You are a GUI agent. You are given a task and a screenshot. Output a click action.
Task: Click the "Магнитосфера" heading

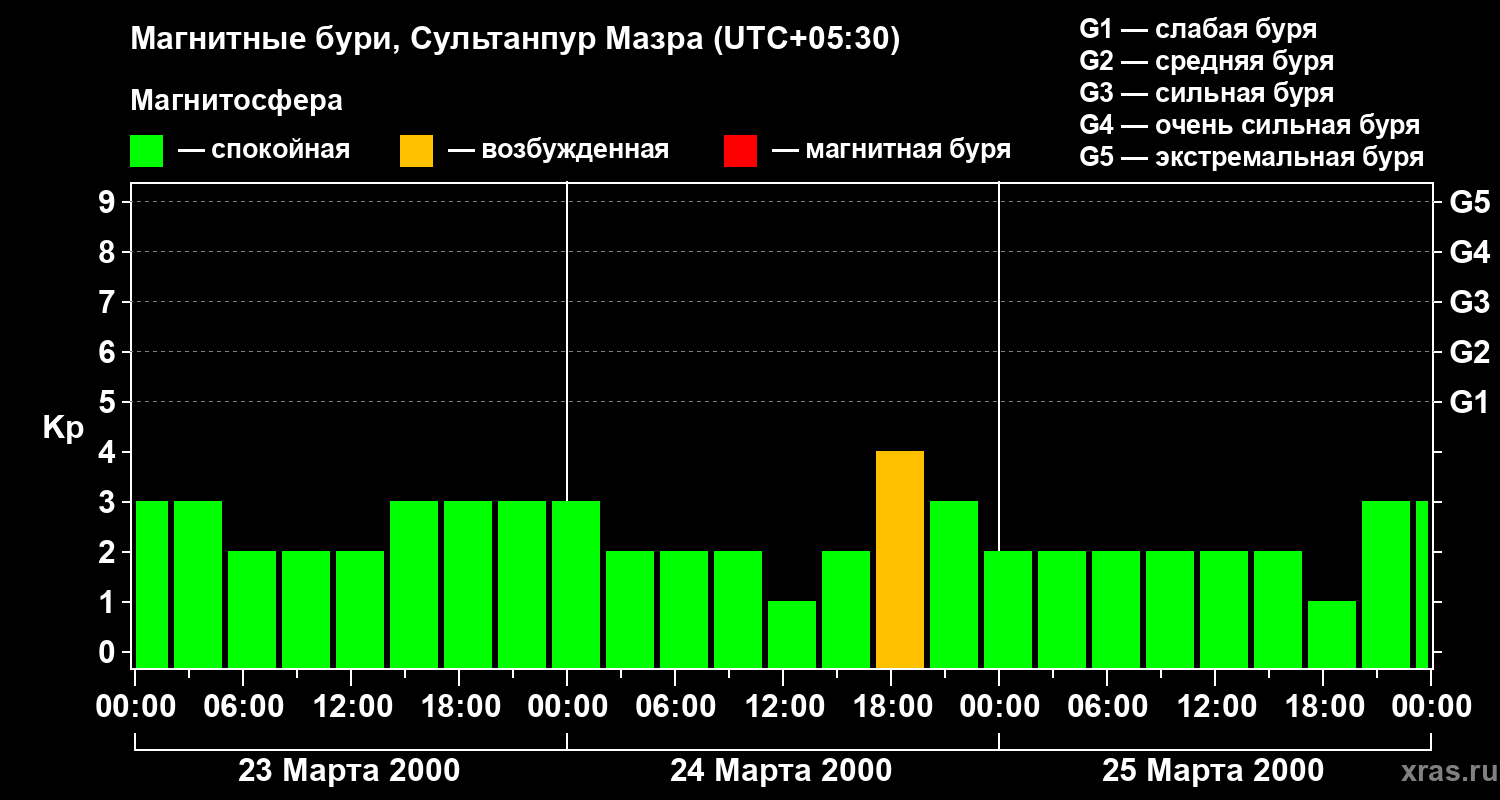[237, 101]
